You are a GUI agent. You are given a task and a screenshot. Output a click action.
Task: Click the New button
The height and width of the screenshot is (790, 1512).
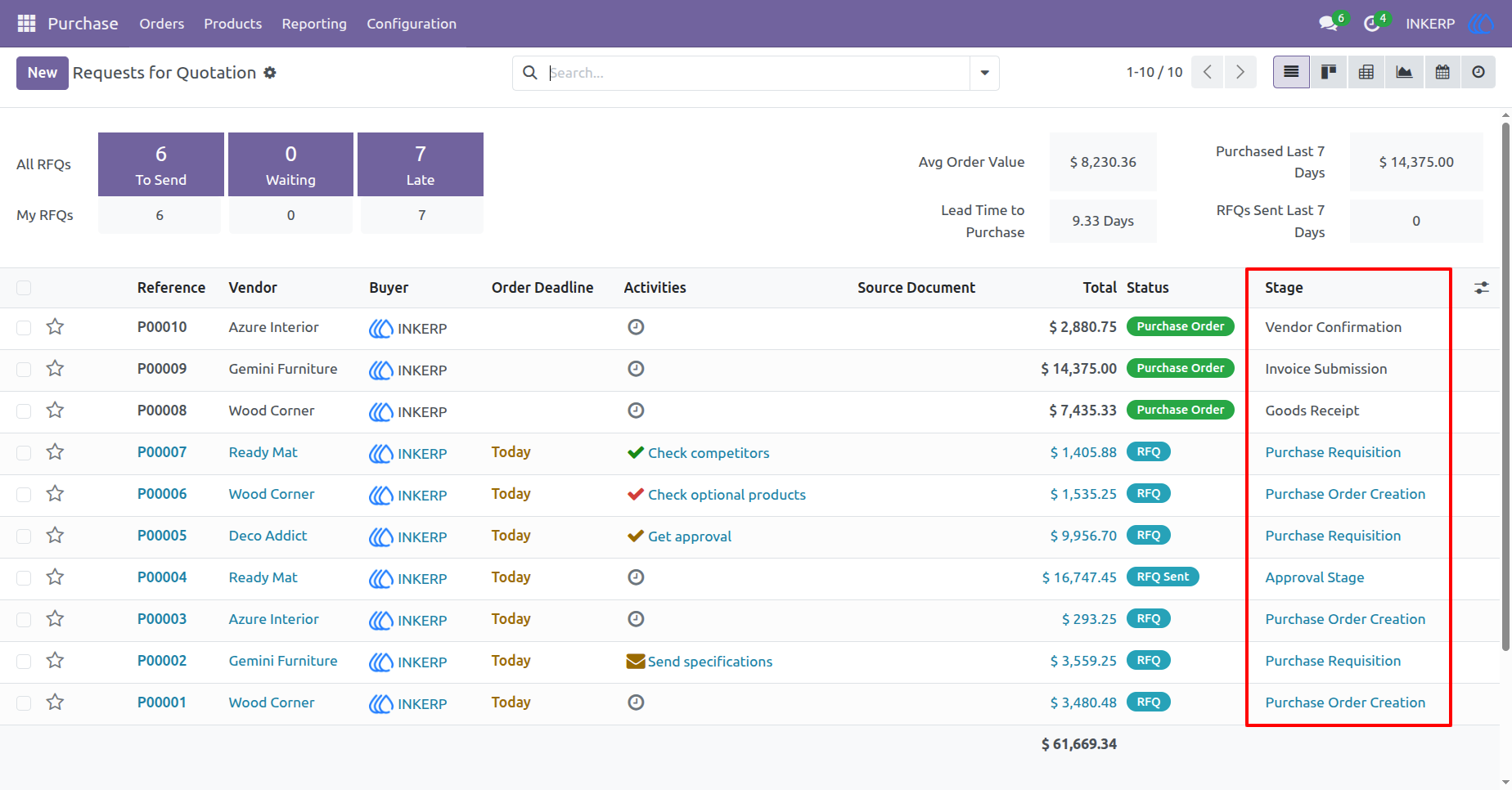[43, 73]
